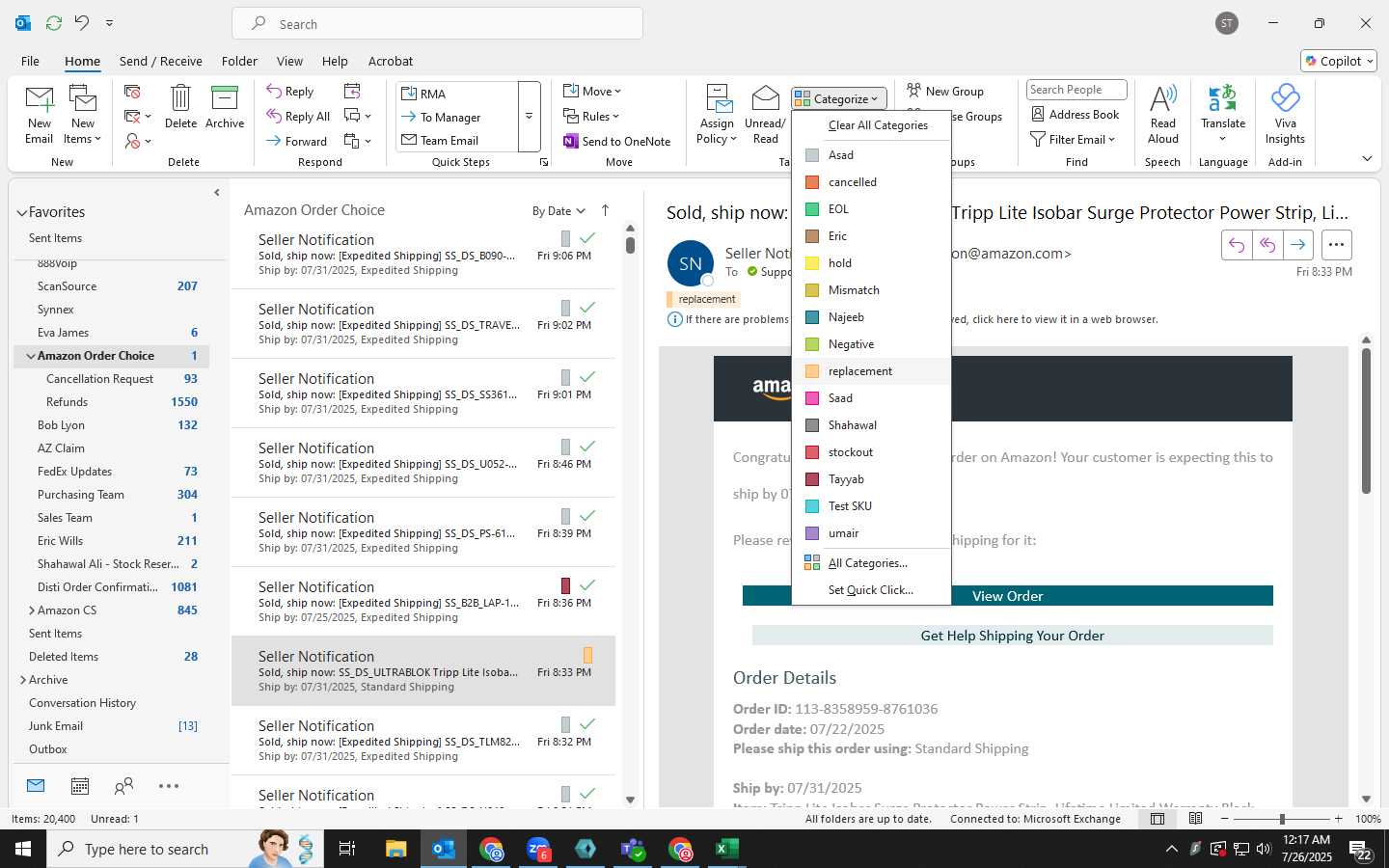Click Reply All in ribbon

[x=299, y=117]
